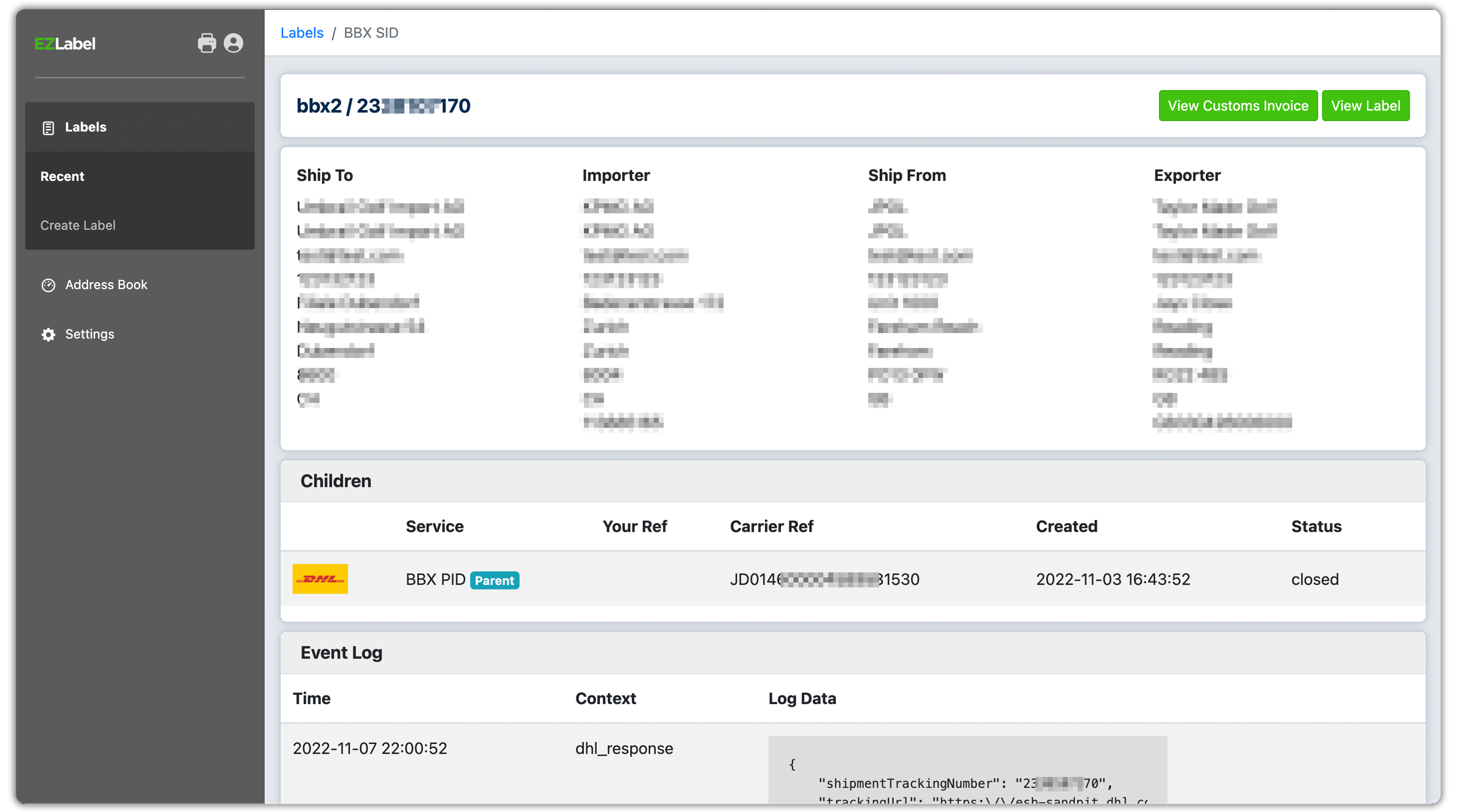Select the Carrier Ref column header

[771, 526]
